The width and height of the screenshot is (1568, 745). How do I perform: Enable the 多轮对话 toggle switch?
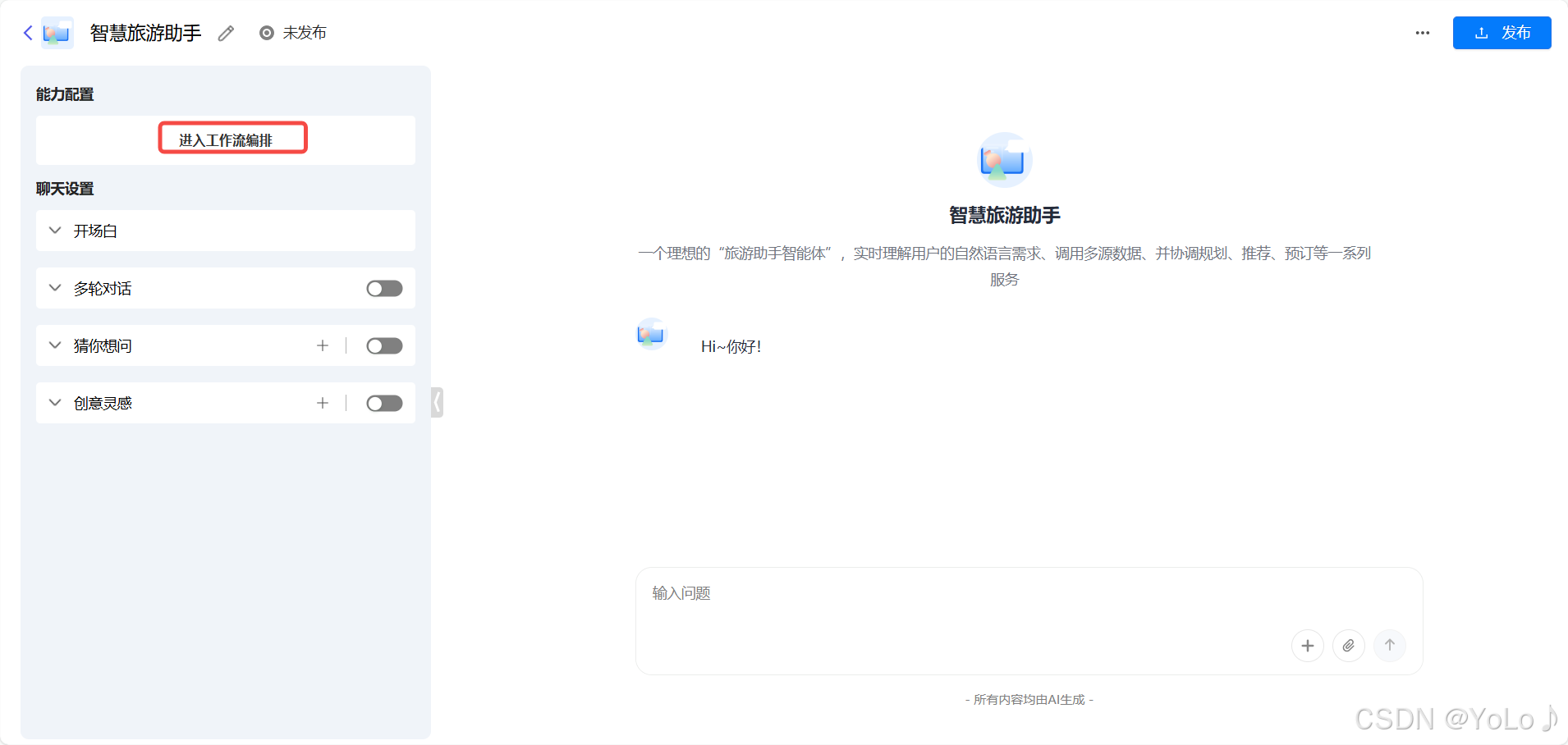pos(384,288)
